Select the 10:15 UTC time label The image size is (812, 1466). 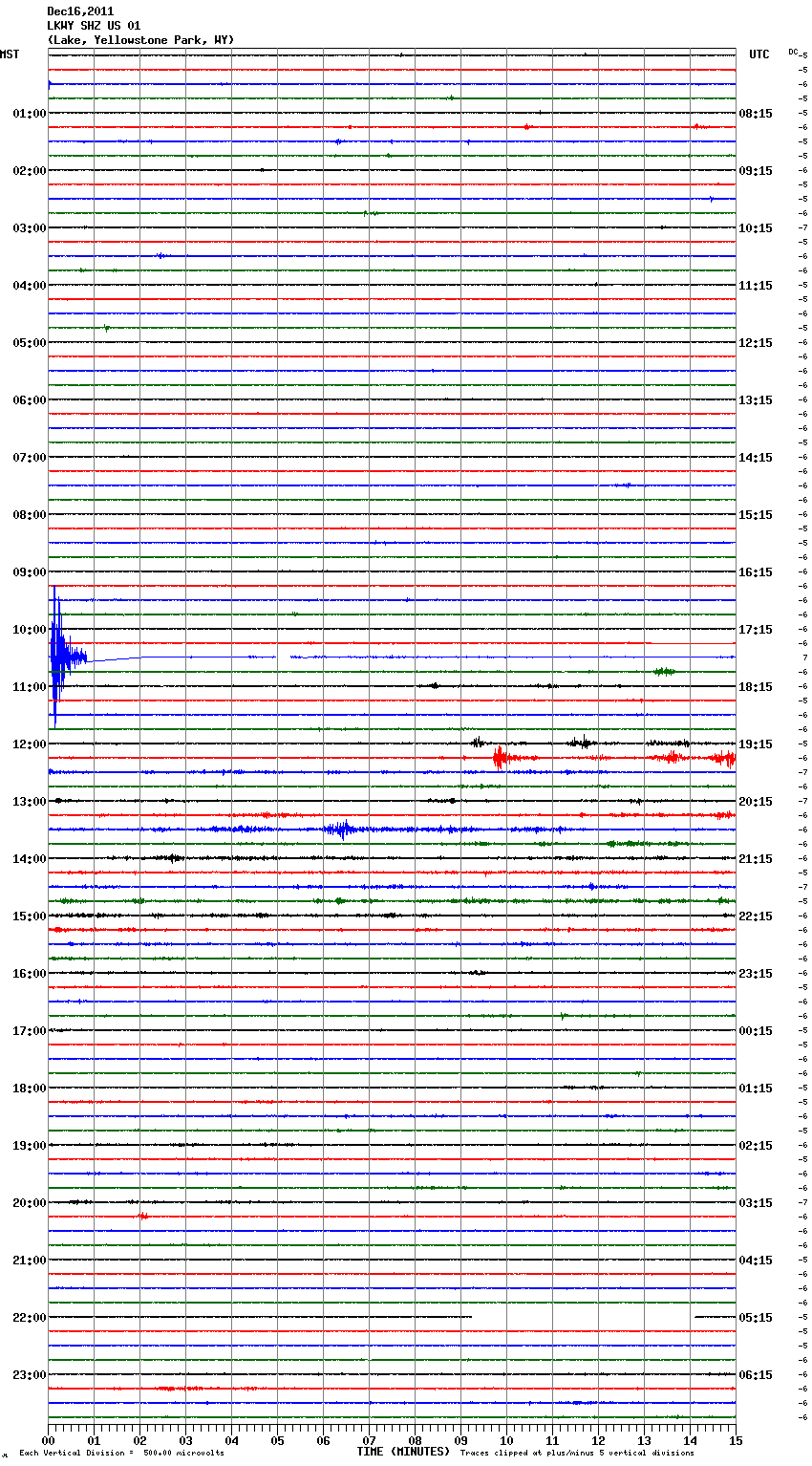tap(756, 228)
